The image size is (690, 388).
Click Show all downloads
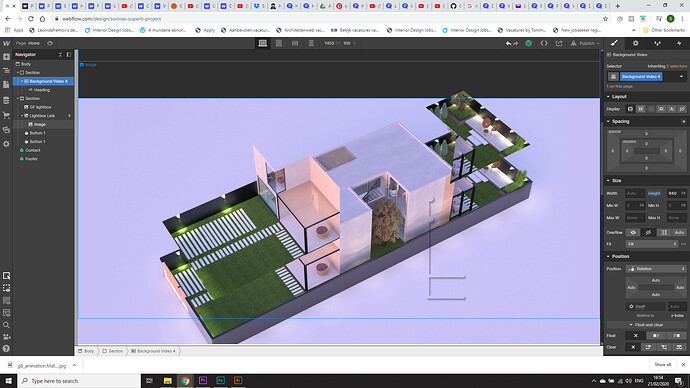coord(662,365)
